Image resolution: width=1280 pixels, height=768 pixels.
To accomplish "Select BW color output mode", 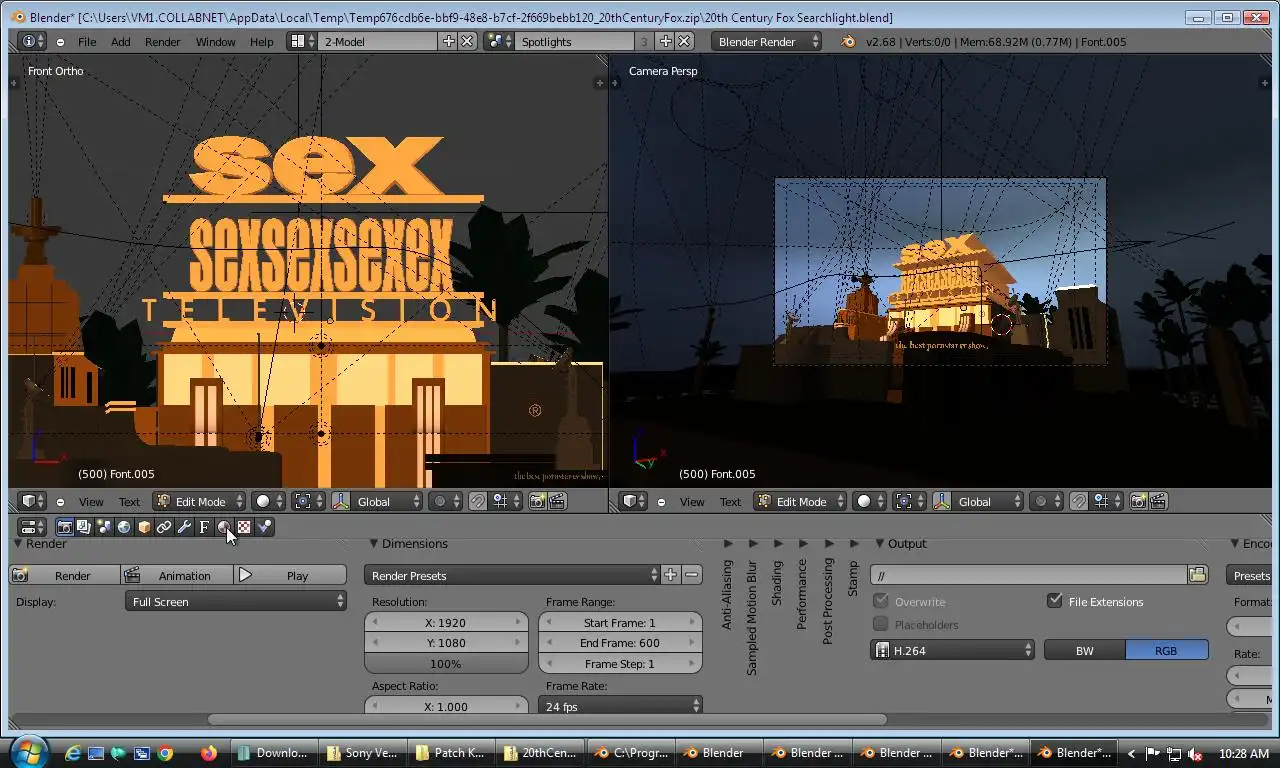I will point(1085,650).
